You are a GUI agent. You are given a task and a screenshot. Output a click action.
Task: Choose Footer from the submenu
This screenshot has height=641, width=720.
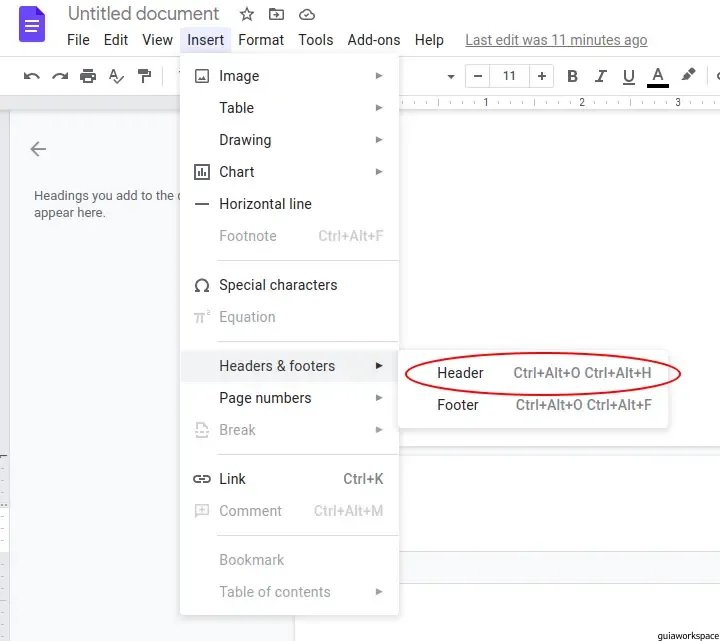point(533,405)
